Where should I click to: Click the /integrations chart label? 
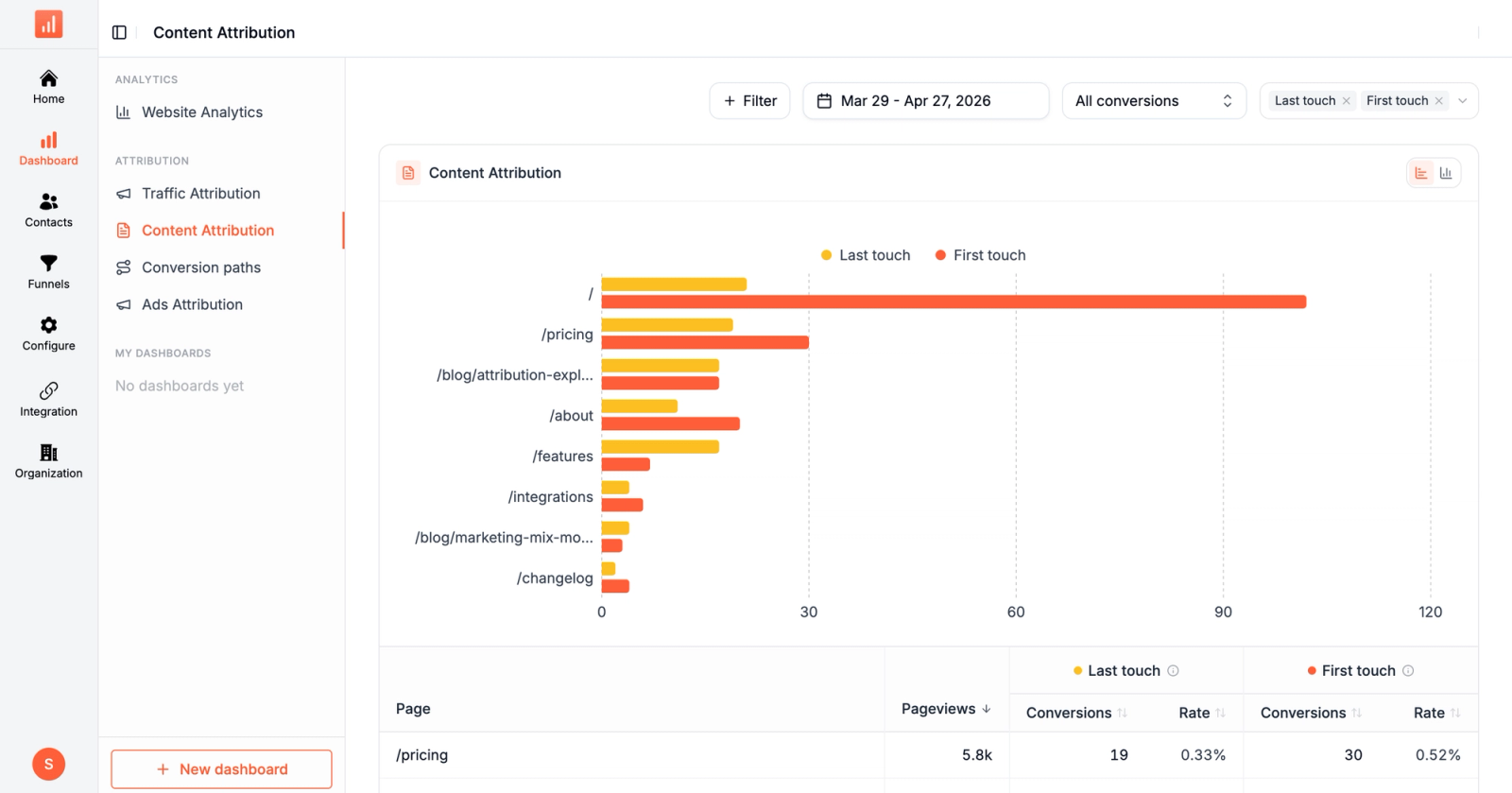(551, 497)
